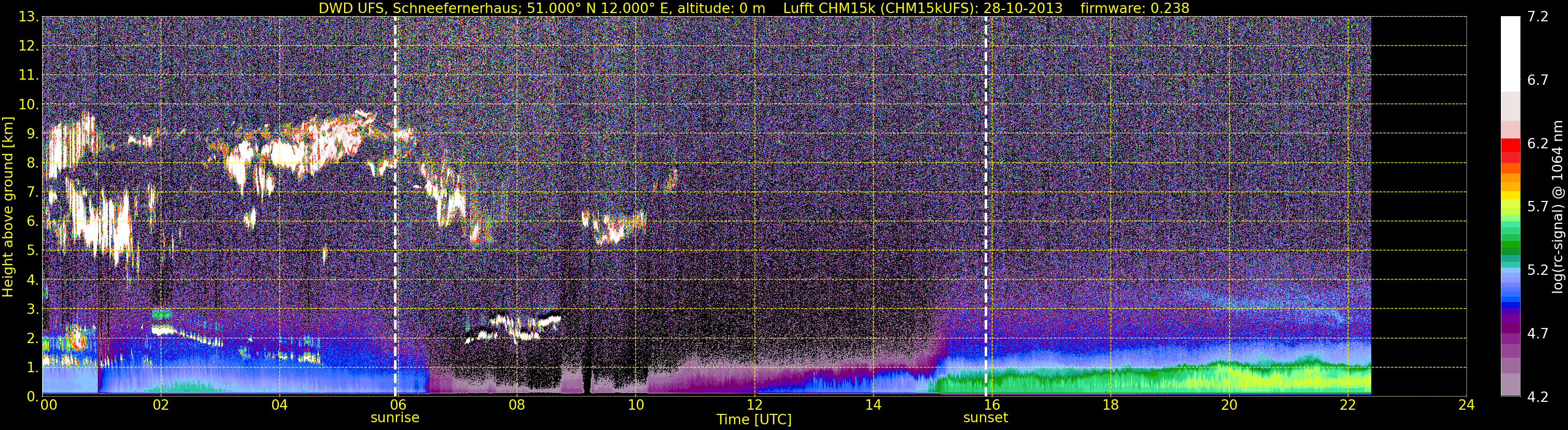Screen dimensions: 1568x430
Task: Click colorbar tick value '5.7'
Action: [1538, 207]
